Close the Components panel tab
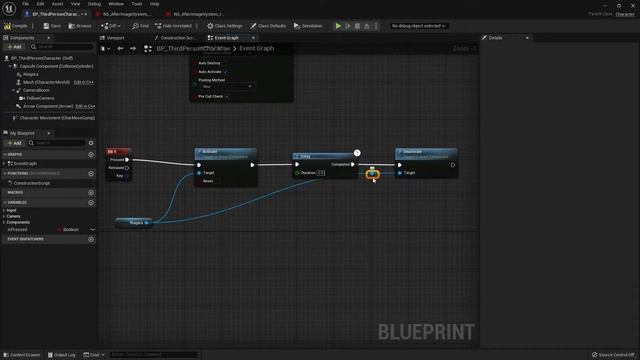640x360 pixels. [x=49, y=38]
